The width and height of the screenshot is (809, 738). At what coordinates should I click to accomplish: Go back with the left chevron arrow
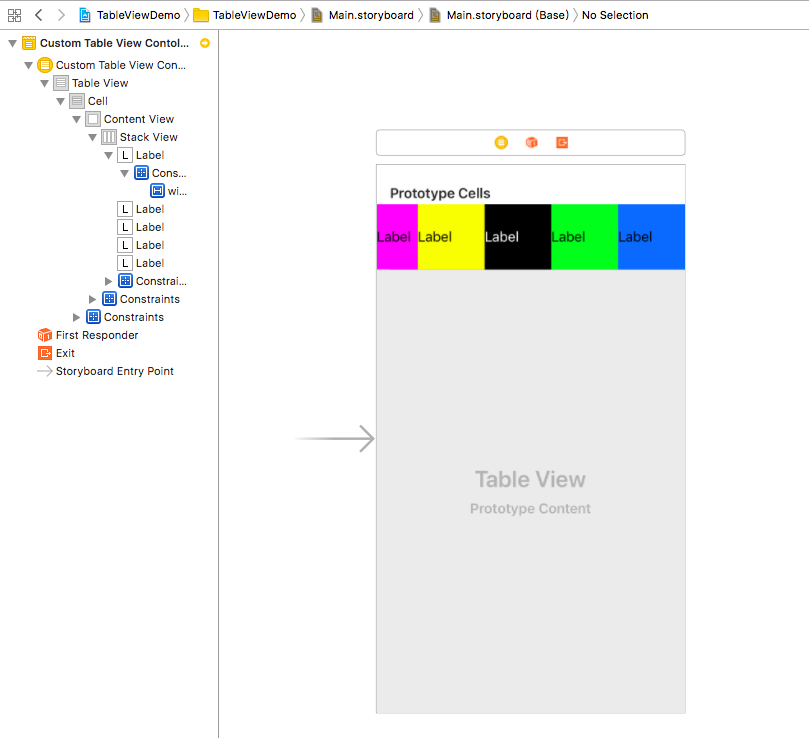click(x=38, y=15)
